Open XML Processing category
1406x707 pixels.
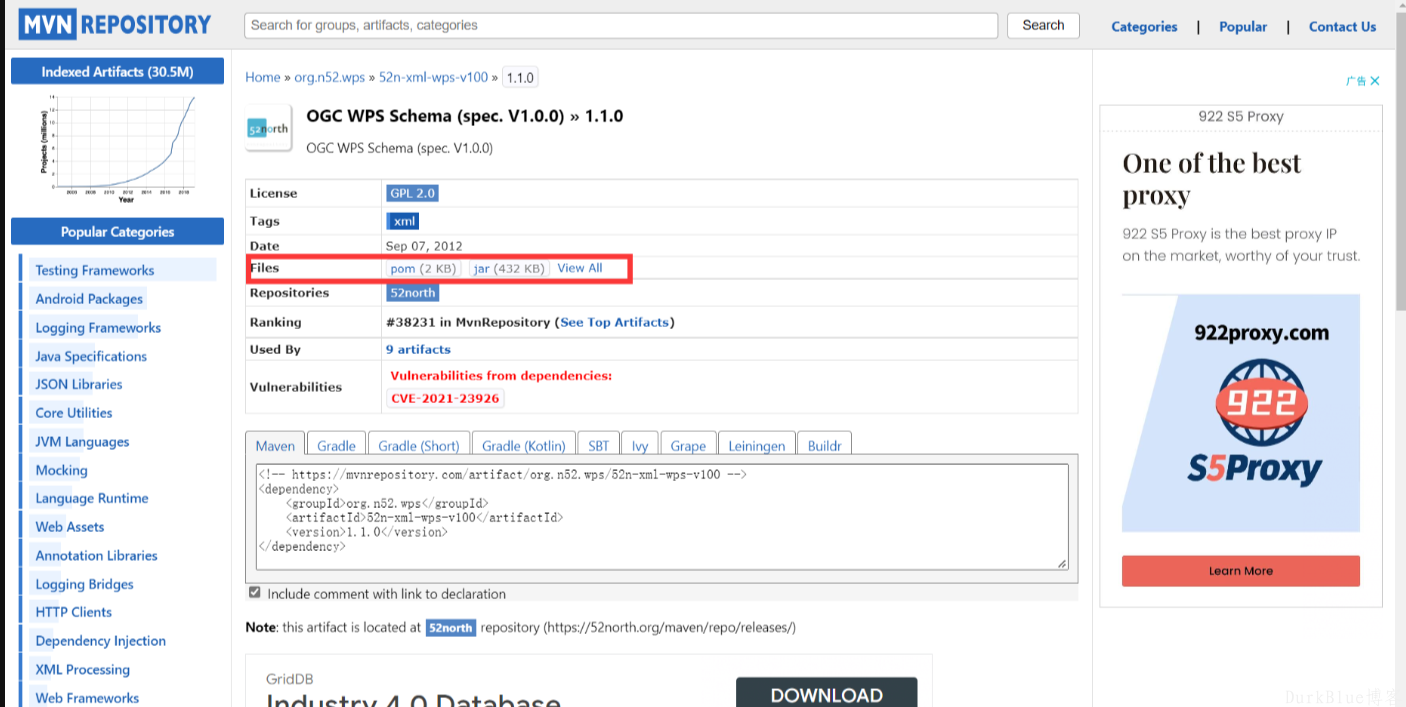pos(83,669)
